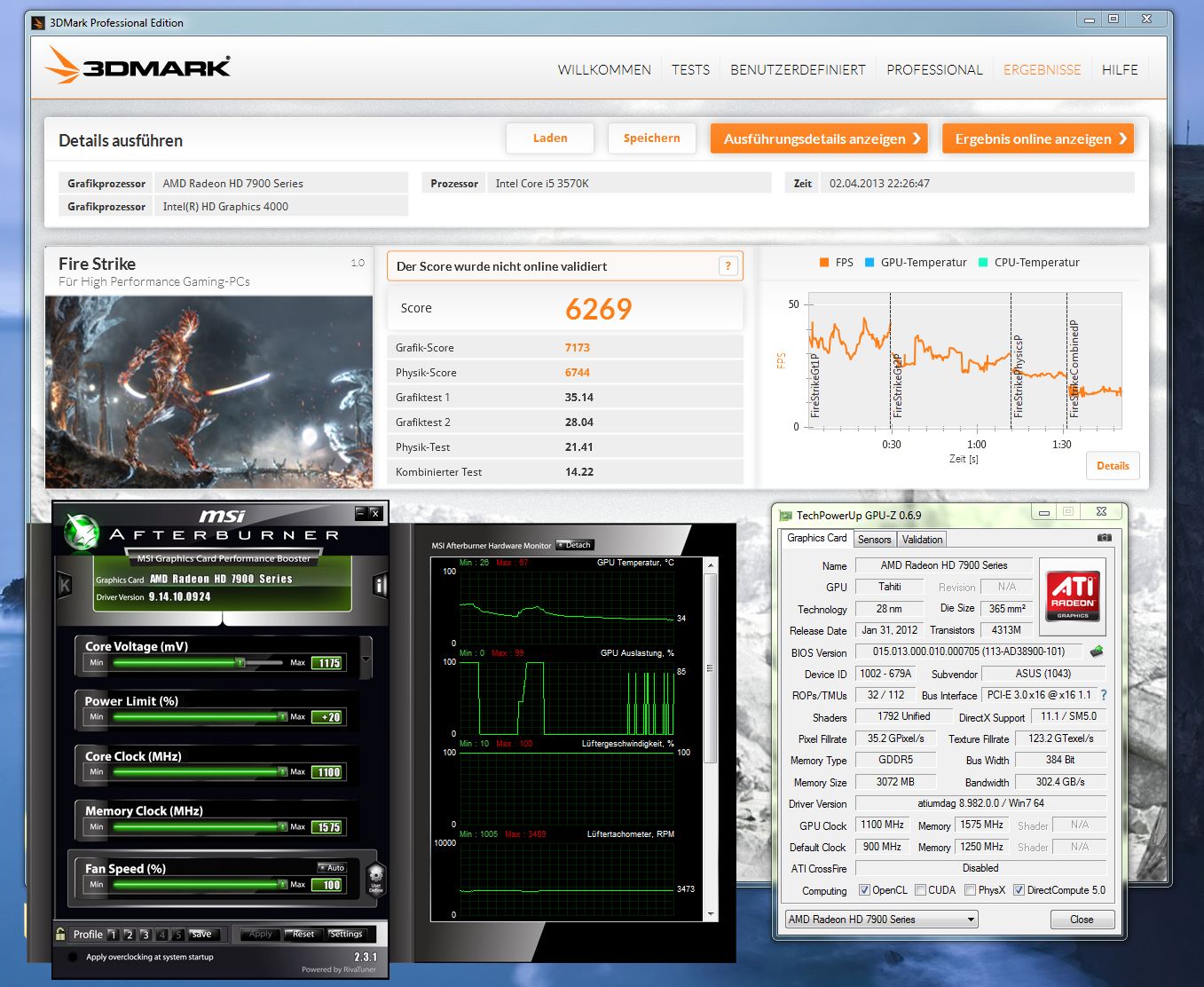The height and width of the screenshot is (987, 1204).
Task: Click the GPU-Z Close button
Action: [1082, 920]
